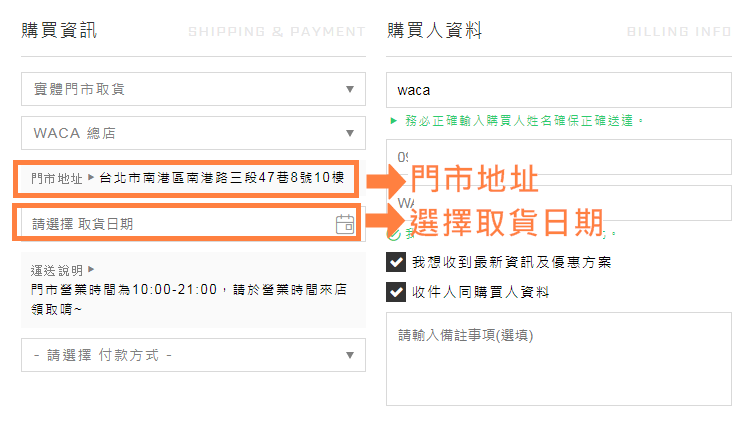Viewport: 750px width, 422px height.
Task: Toggle 我想收到最新資訊及優惠方案 checkbox
Action: pyautogui.click(x=396, y=262)
